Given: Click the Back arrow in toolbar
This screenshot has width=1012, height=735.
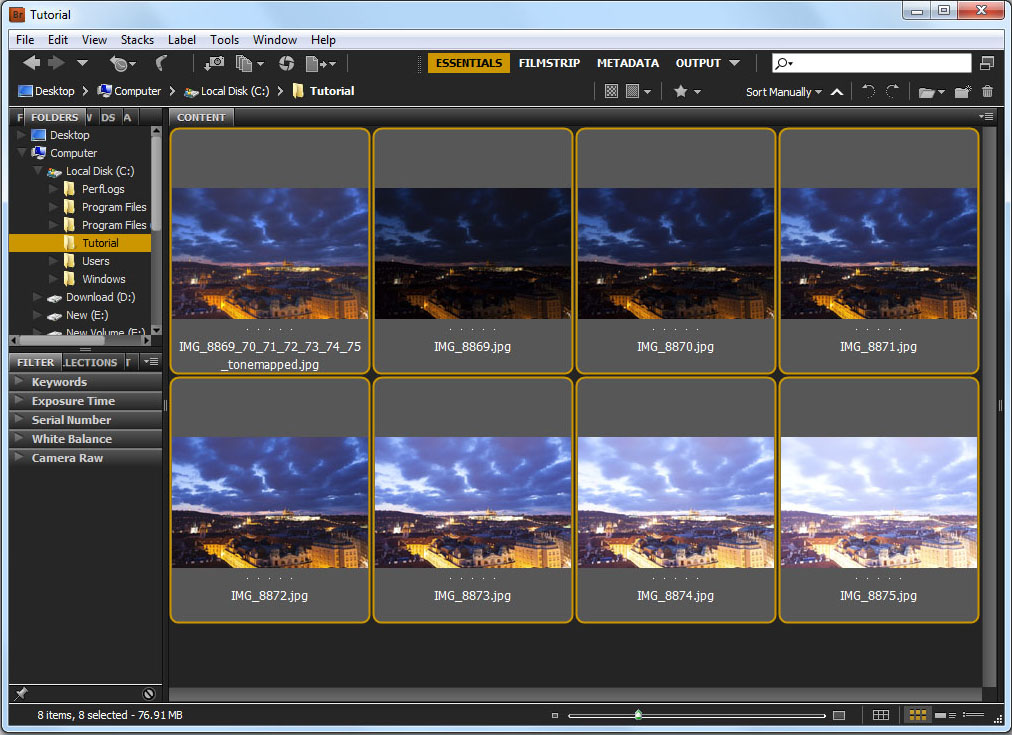Looking at the screenshot, I should click(31, 63).
